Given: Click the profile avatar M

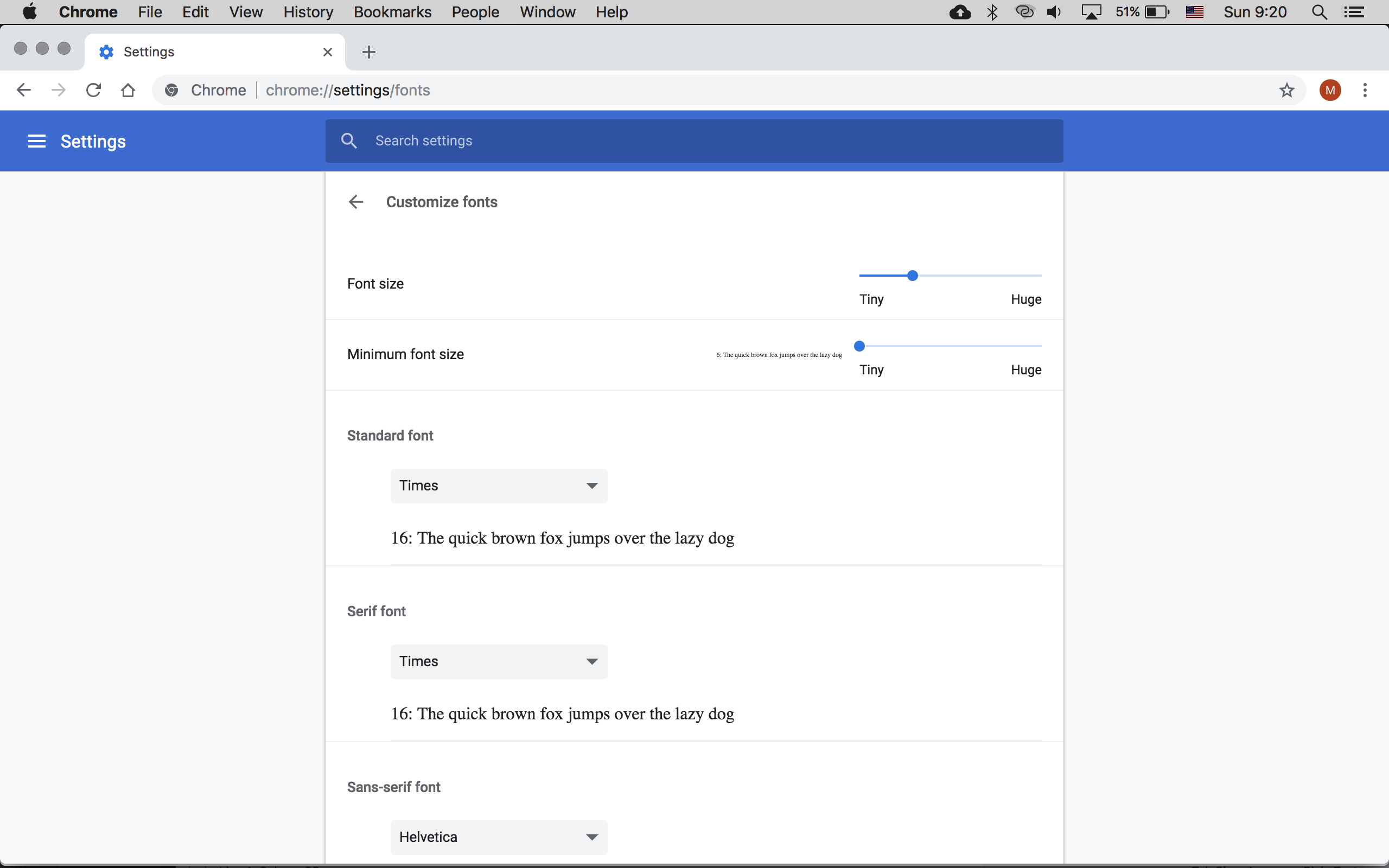Looking at the screenshot, I should click(x=1330, y=90).
